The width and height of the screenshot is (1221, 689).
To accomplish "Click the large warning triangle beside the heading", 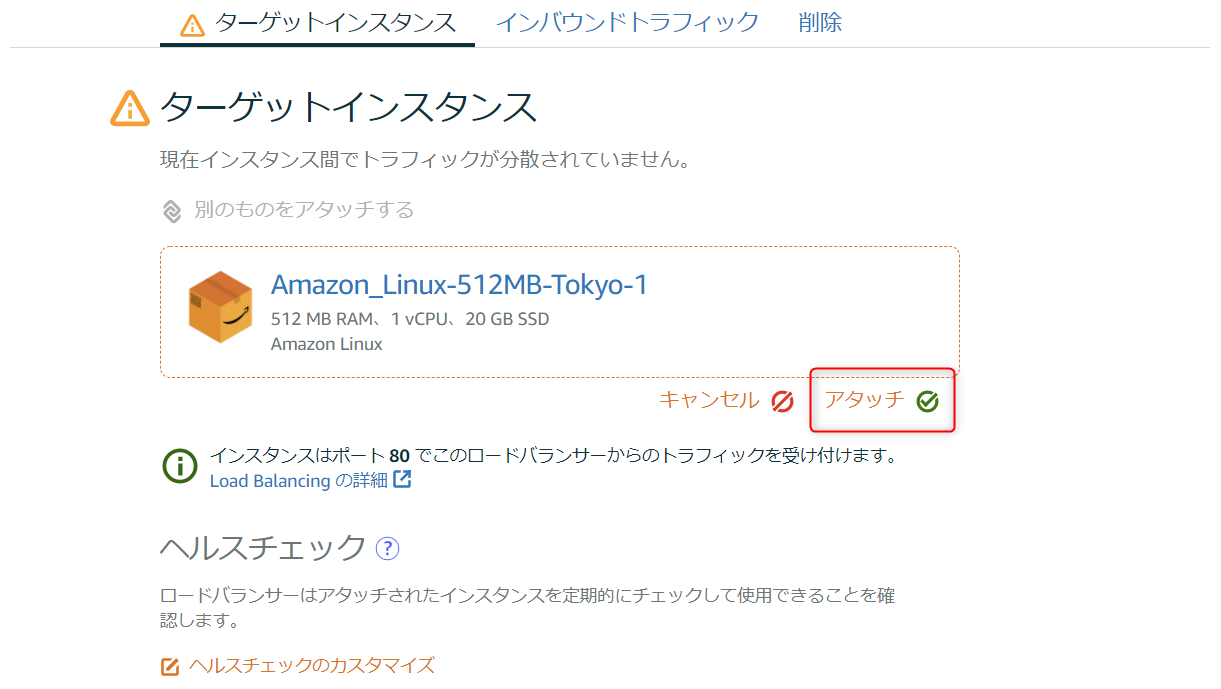I will pos(130,108).
